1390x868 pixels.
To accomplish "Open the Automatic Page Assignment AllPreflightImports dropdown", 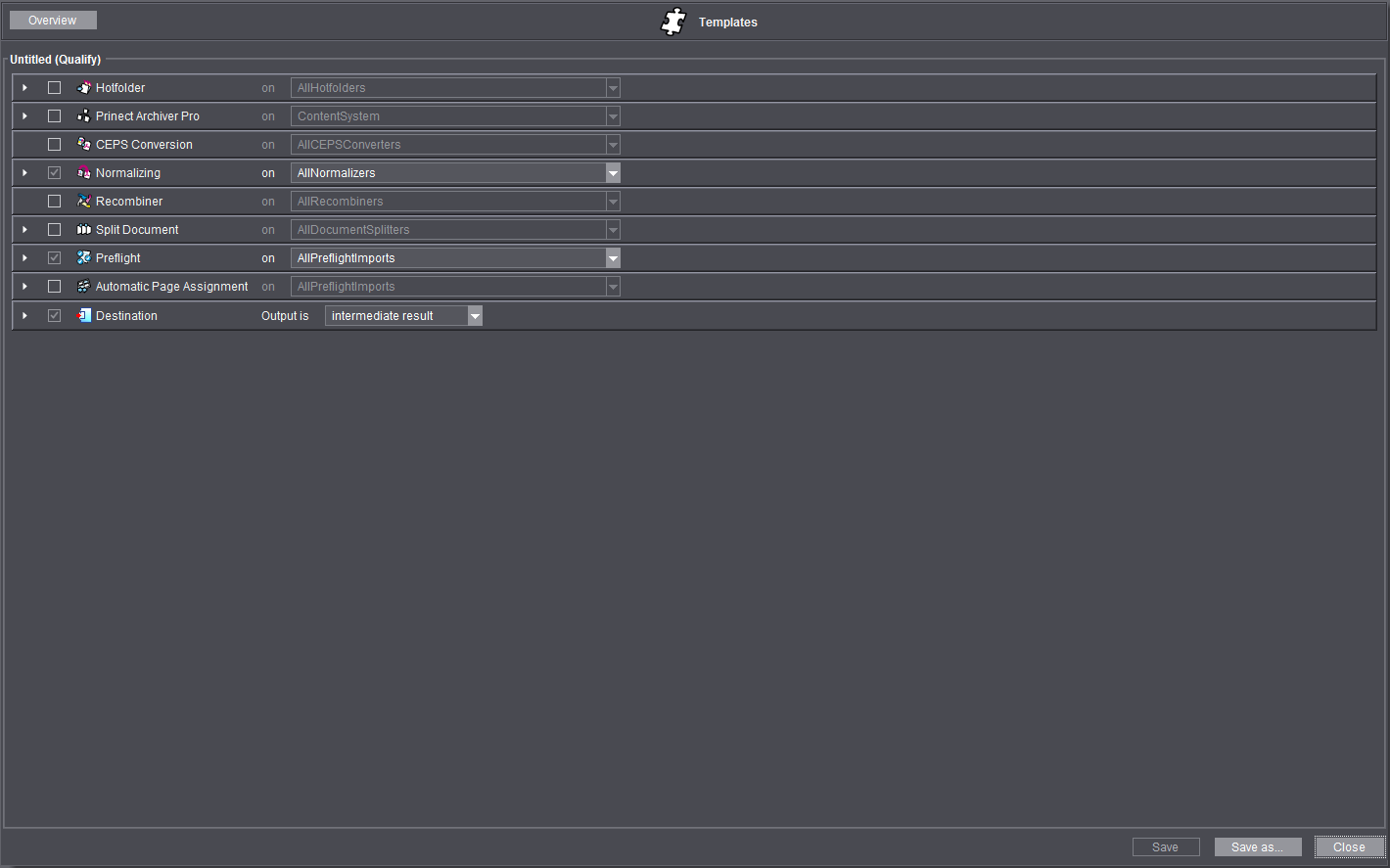I will pos(455,287).
